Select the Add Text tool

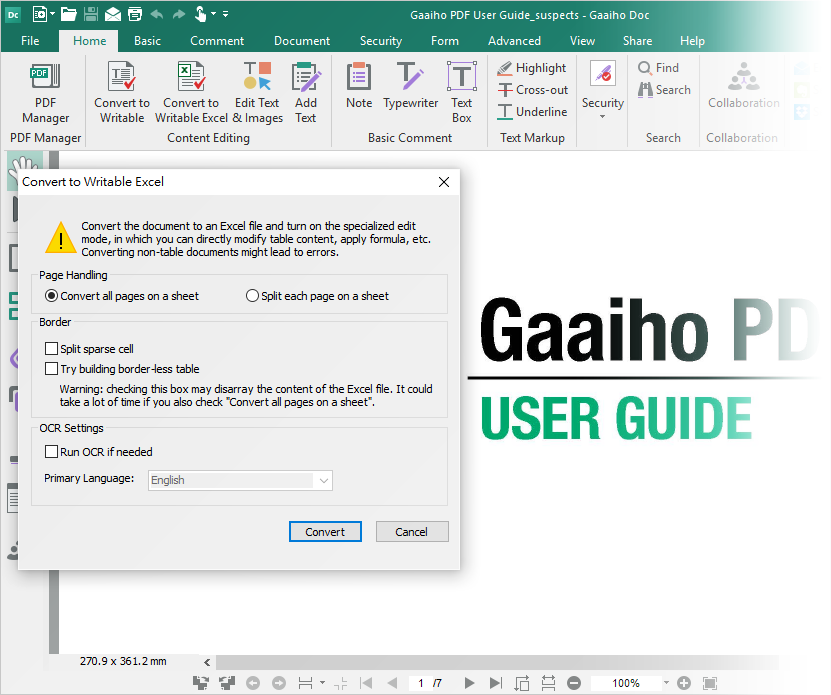(x=306, y=93)
